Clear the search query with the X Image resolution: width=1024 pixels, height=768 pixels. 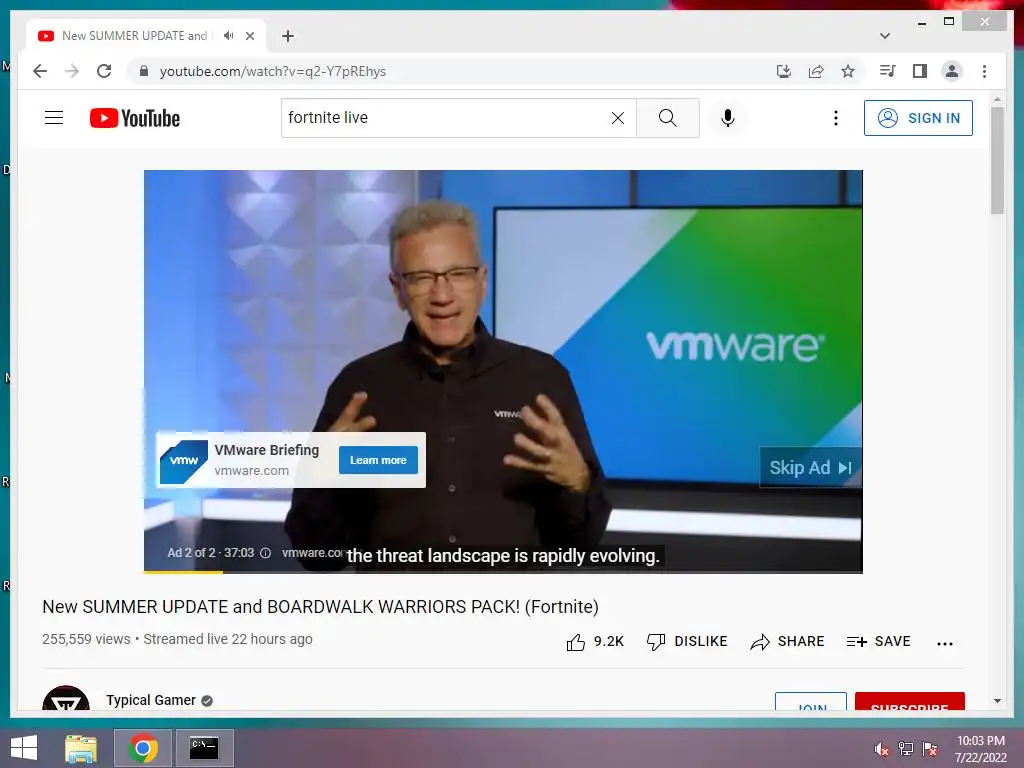(618, 118)
